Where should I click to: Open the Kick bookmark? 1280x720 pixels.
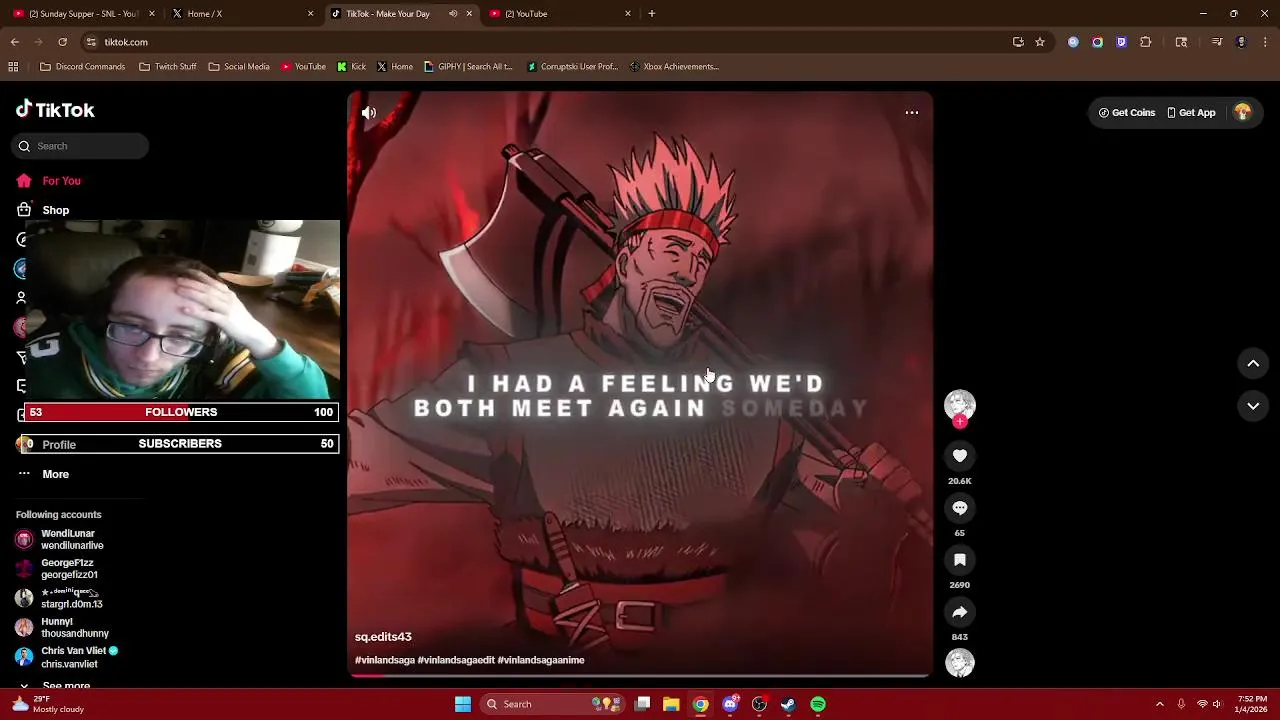[352, 67]
